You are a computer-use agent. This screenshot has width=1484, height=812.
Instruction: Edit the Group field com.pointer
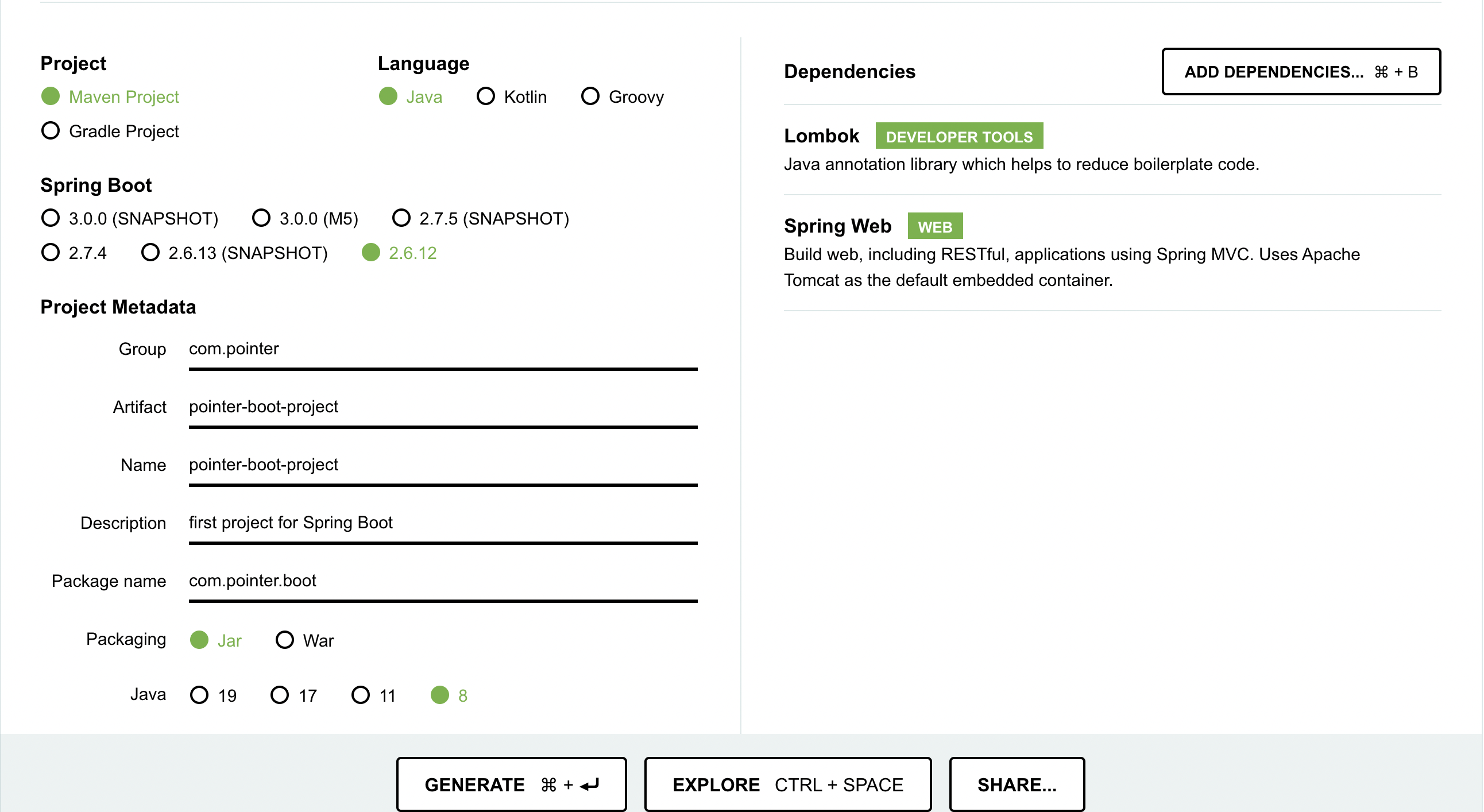[442, 349]
